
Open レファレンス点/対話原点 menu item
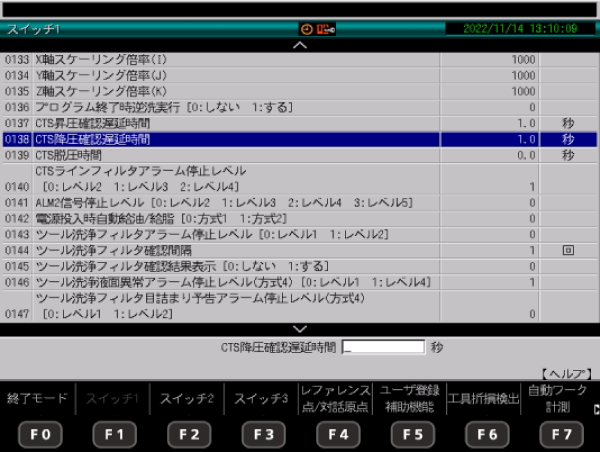(336, 398)
